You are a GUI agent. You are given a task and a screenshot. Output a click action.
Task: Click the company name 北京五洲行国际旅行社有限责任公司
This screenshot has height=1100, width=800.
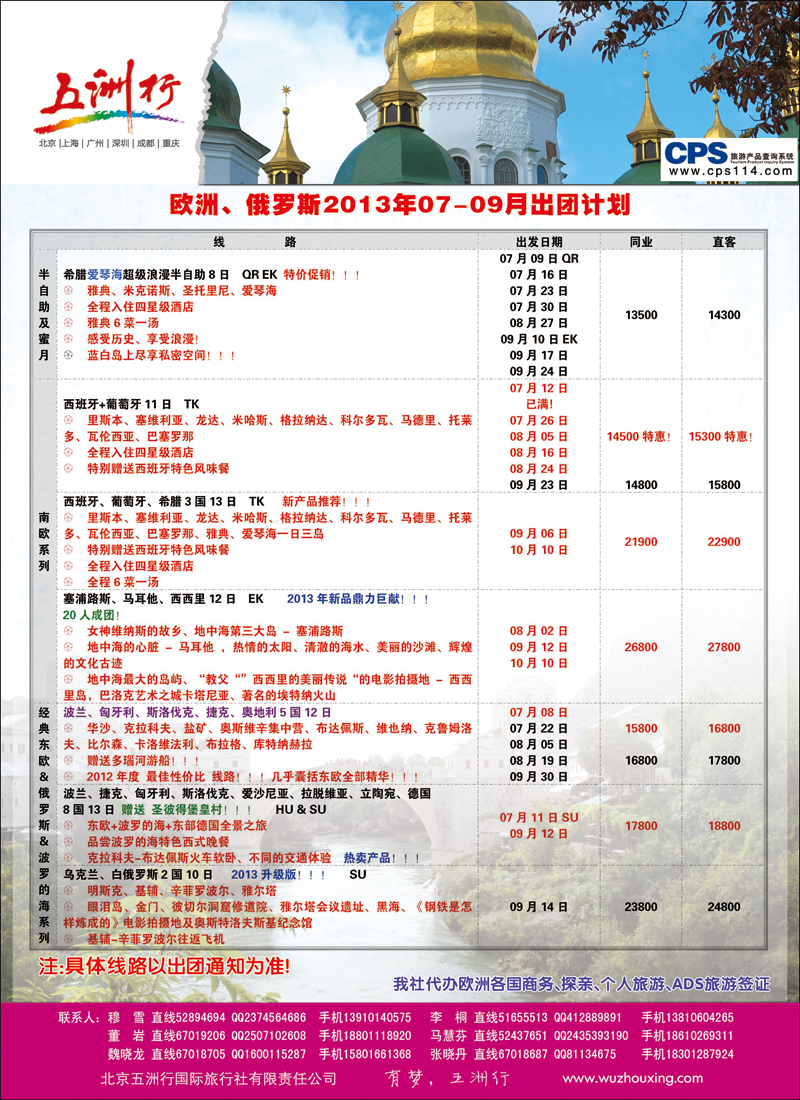(218, 1078)
